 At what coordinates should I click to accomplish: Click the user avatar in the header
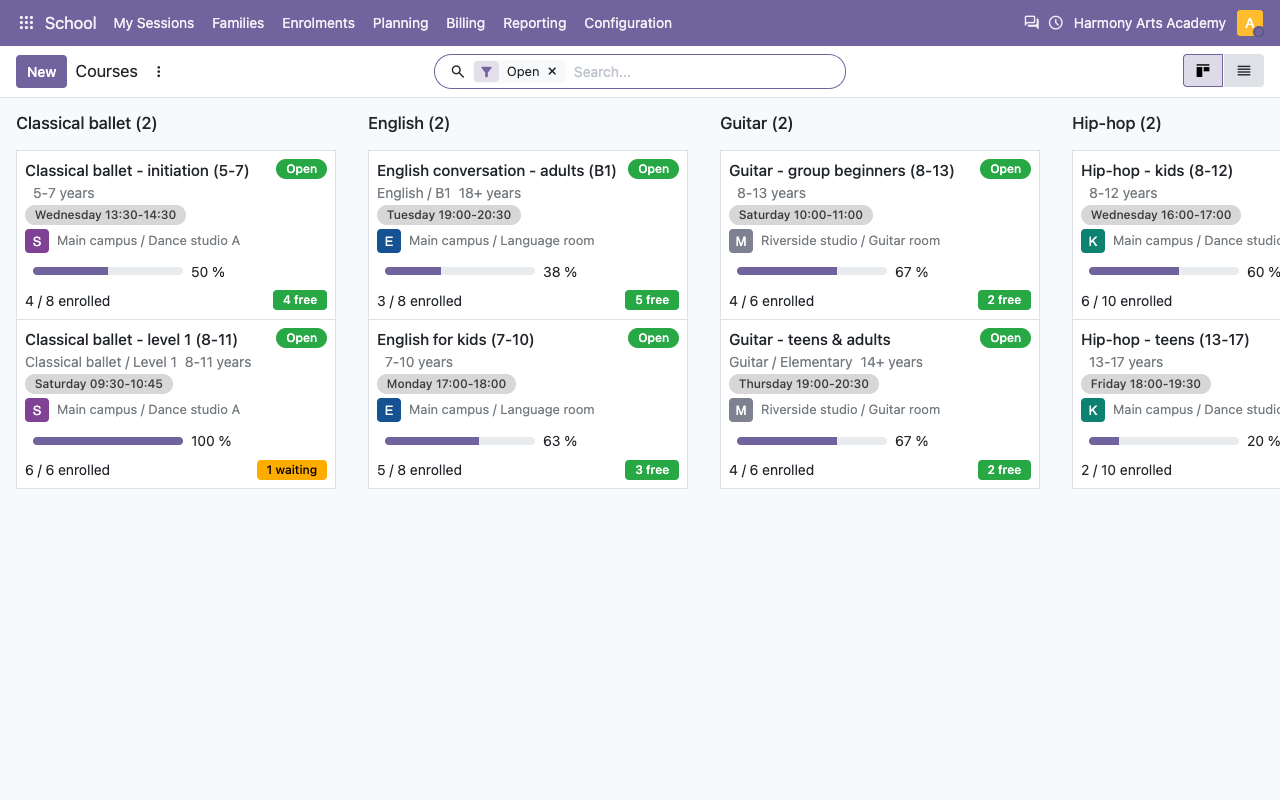point(1250,23)
